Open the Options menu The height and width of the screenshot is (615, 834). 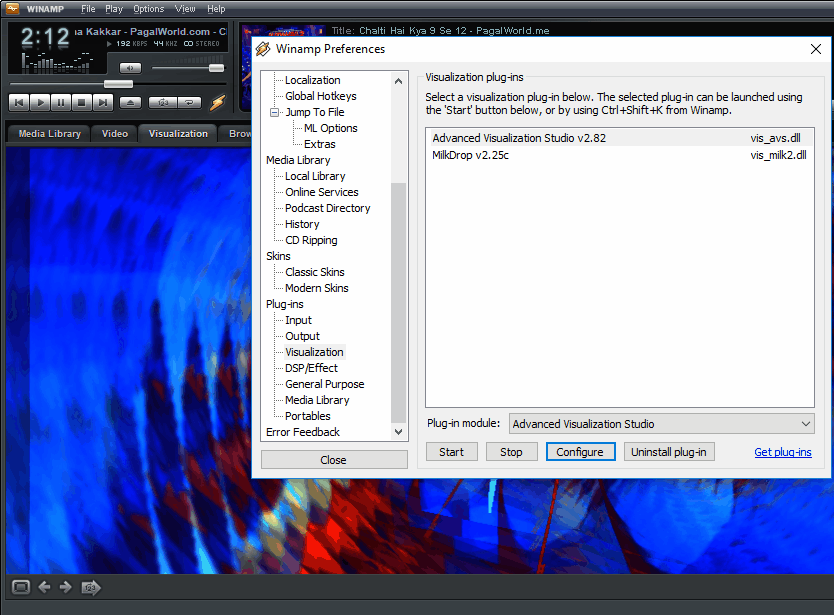tap(148, 9)
